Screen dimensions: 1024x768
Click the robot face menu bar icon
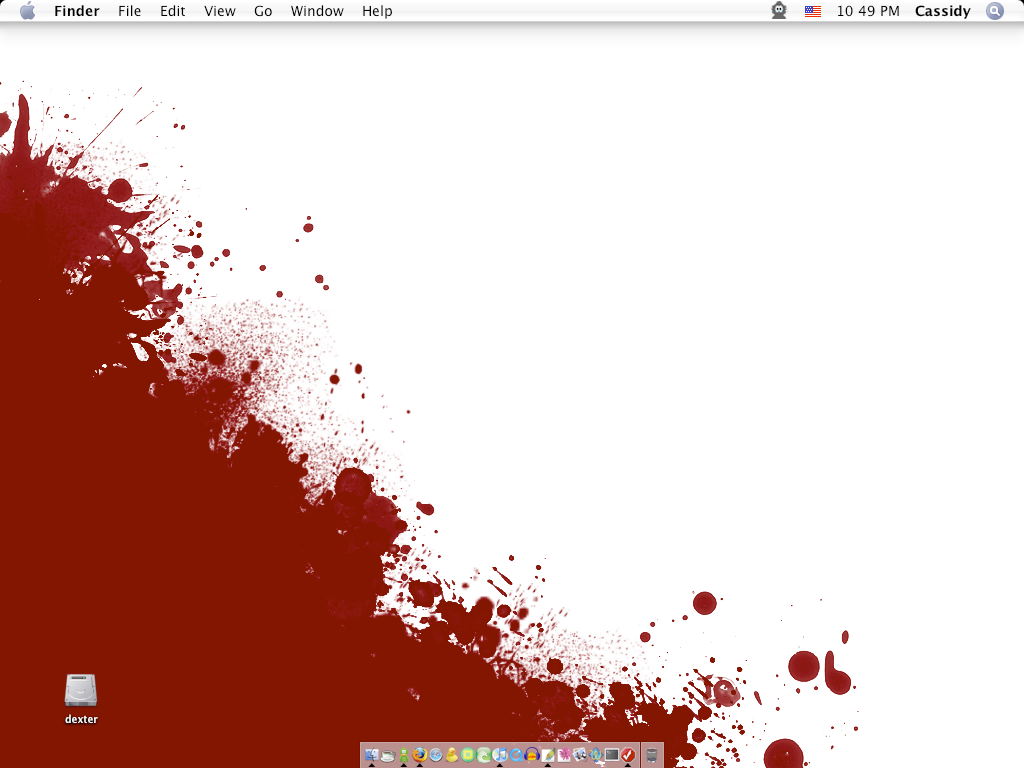[x=778, y=10]
